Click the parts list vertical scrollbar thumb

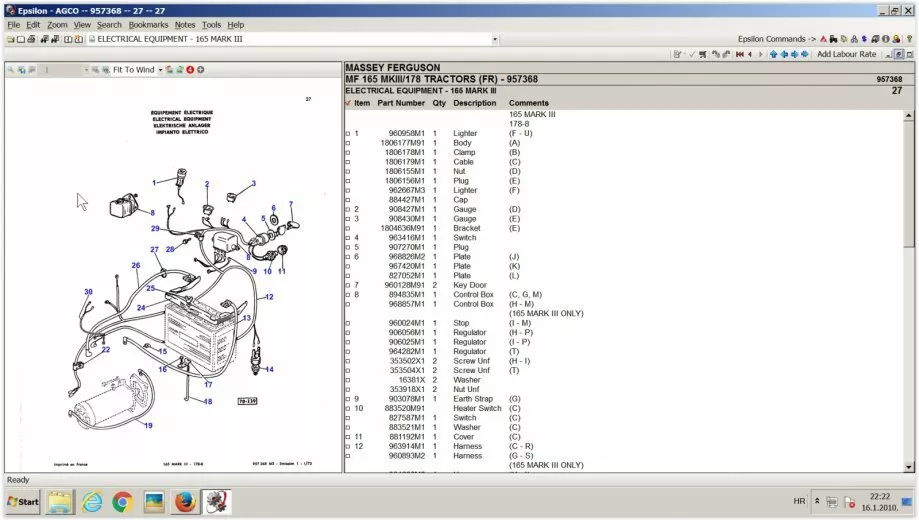point(908,183)
